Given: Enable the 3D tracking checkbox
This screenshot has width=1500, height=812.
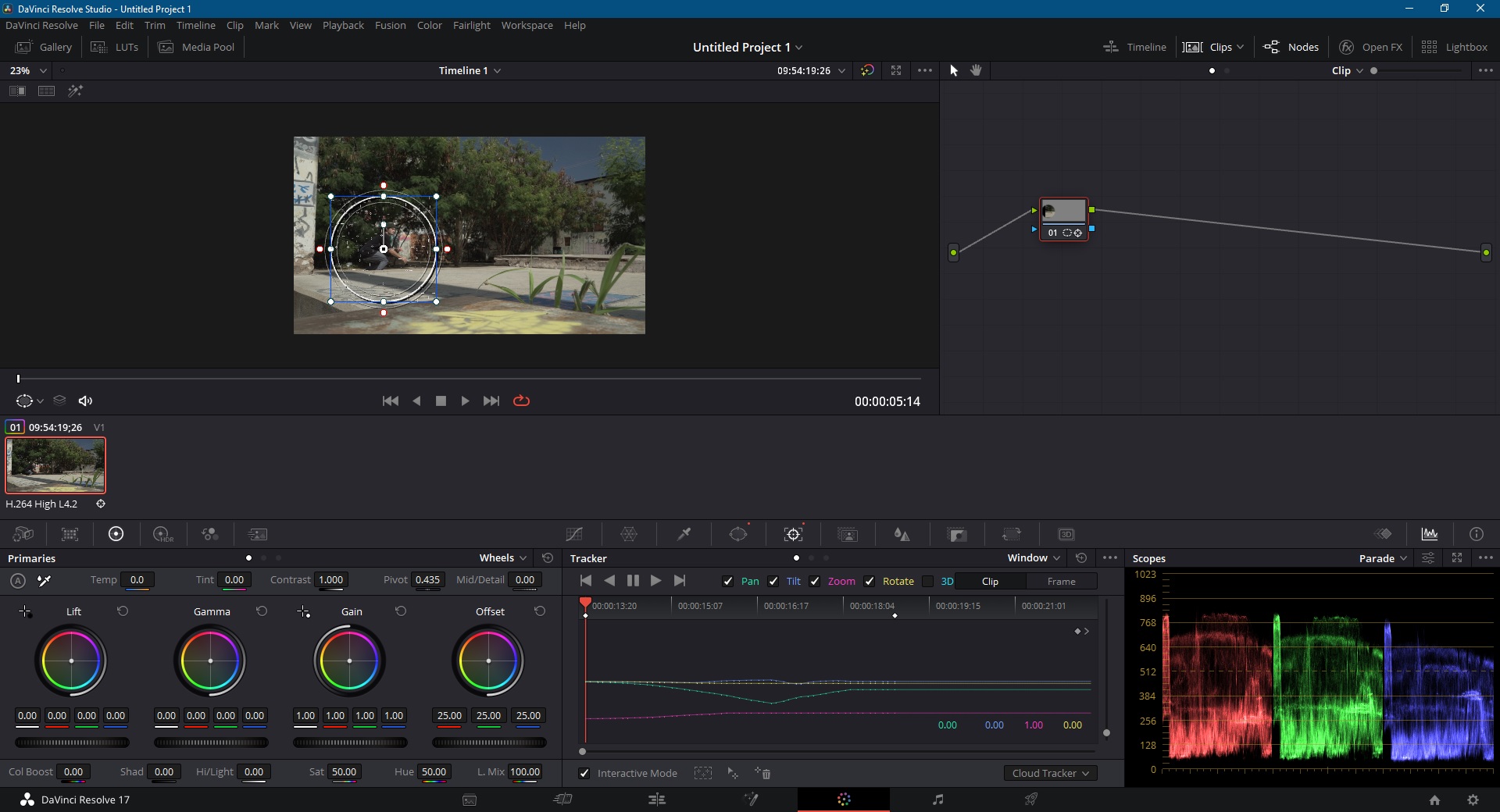Looking at the screenshot, I should 928,581.
